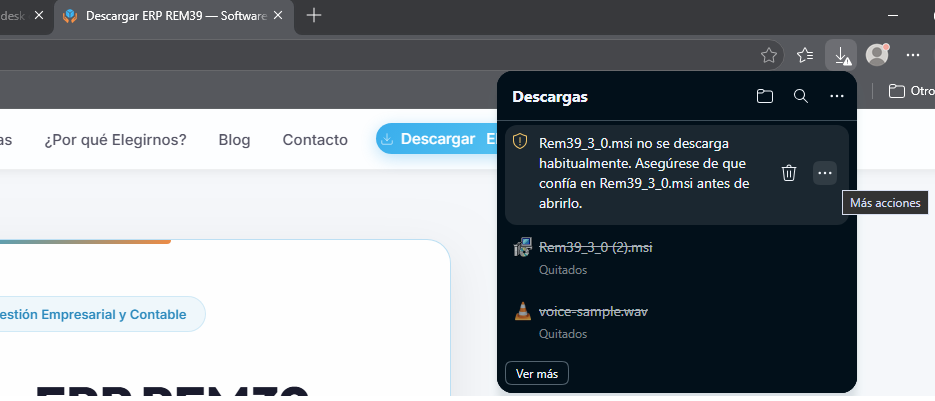Delete the blocked Rem39_3_0.msi download
This screenshot has height=401, width=935.
789,173
